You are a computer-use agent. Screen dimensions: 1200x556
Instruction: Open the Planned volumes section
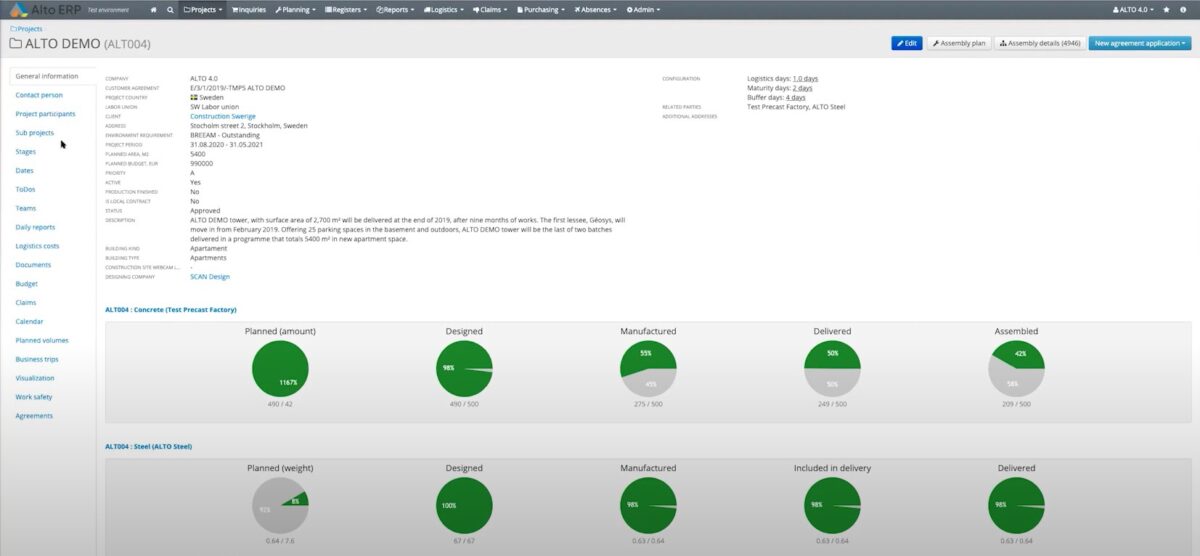(x=42, y=340)
